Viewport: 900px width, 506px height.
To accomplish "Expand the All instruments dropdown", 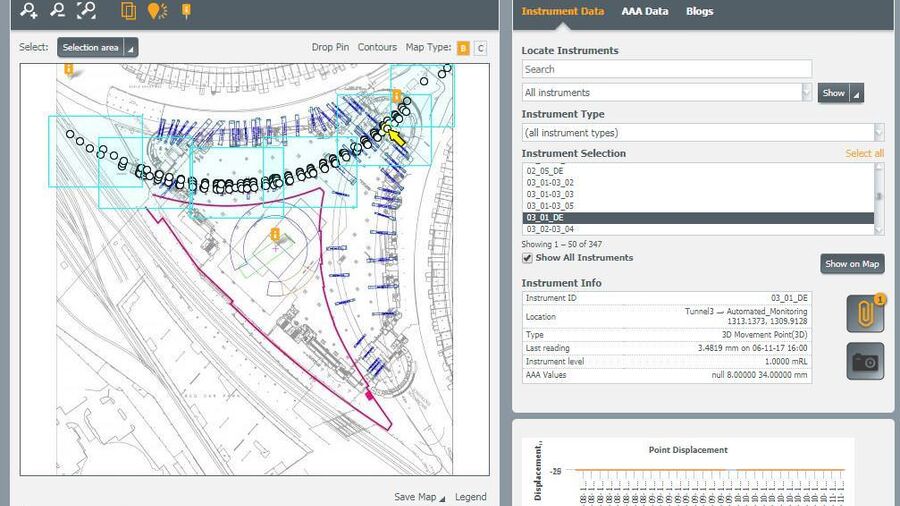I will (x=667, y=93).
